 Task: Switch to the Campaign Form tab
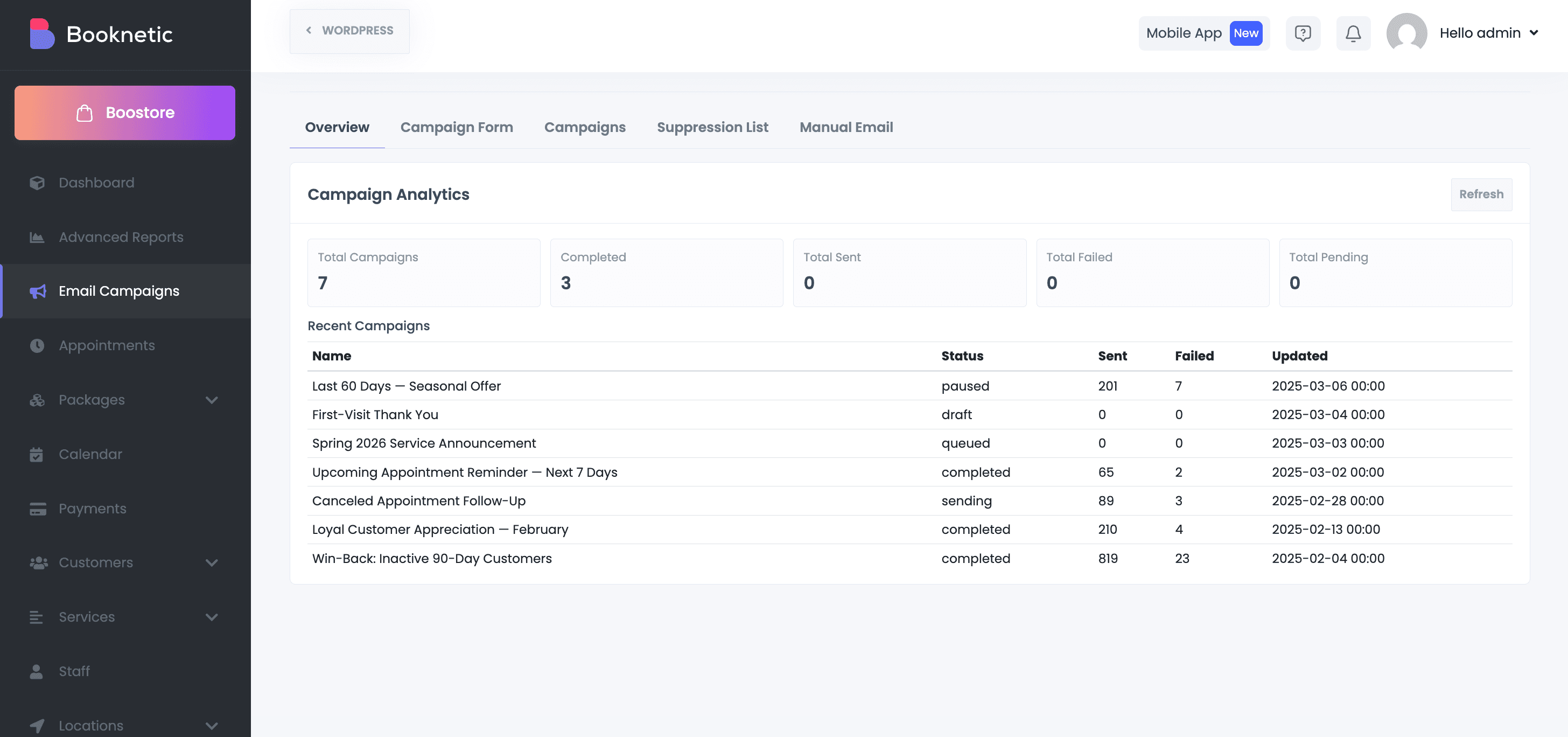[x=457, y=127]
